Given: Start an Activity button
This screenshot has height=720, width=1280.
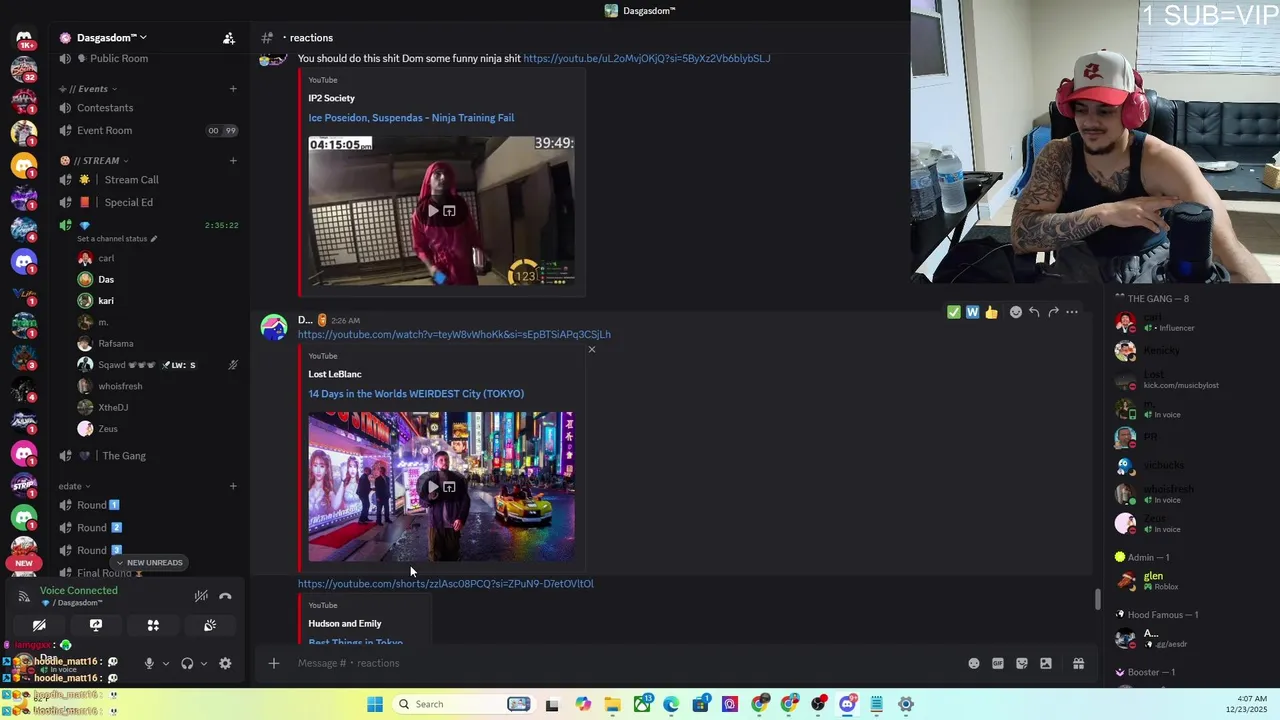Looking at the screenshot, I should click(x=153, y=625).
